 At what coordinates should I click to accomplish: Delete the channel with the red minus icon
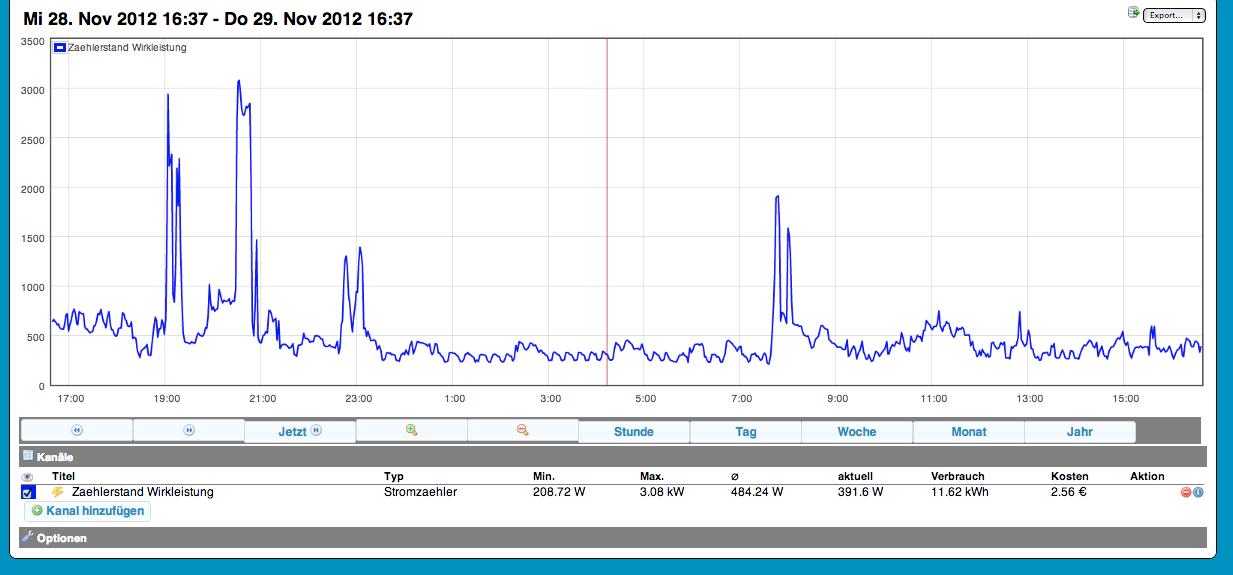click(x=1186, y=492)
